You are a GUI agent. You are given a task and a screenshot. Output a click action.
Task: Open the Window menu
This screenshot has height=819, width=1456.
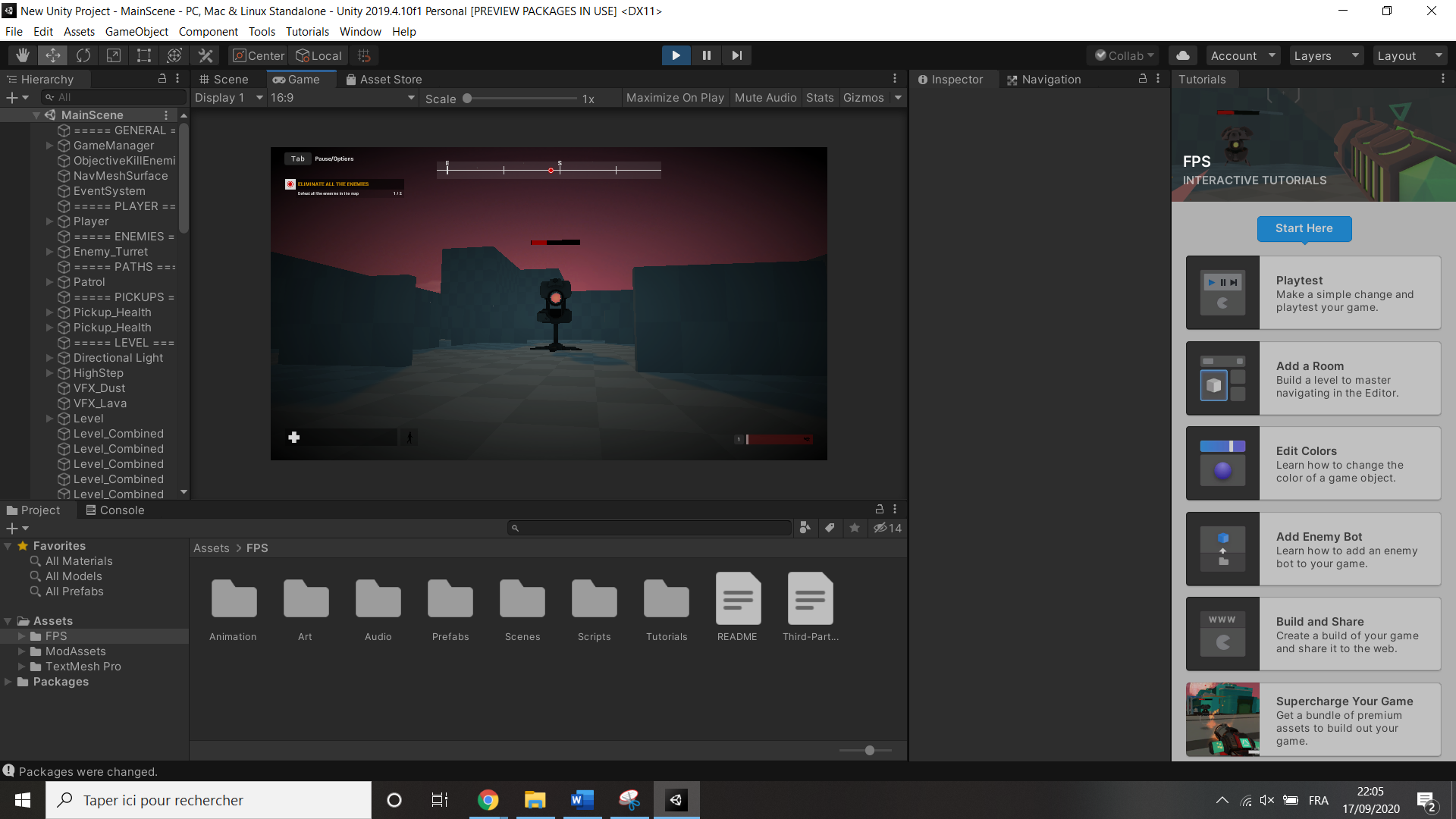pos(360,32)
